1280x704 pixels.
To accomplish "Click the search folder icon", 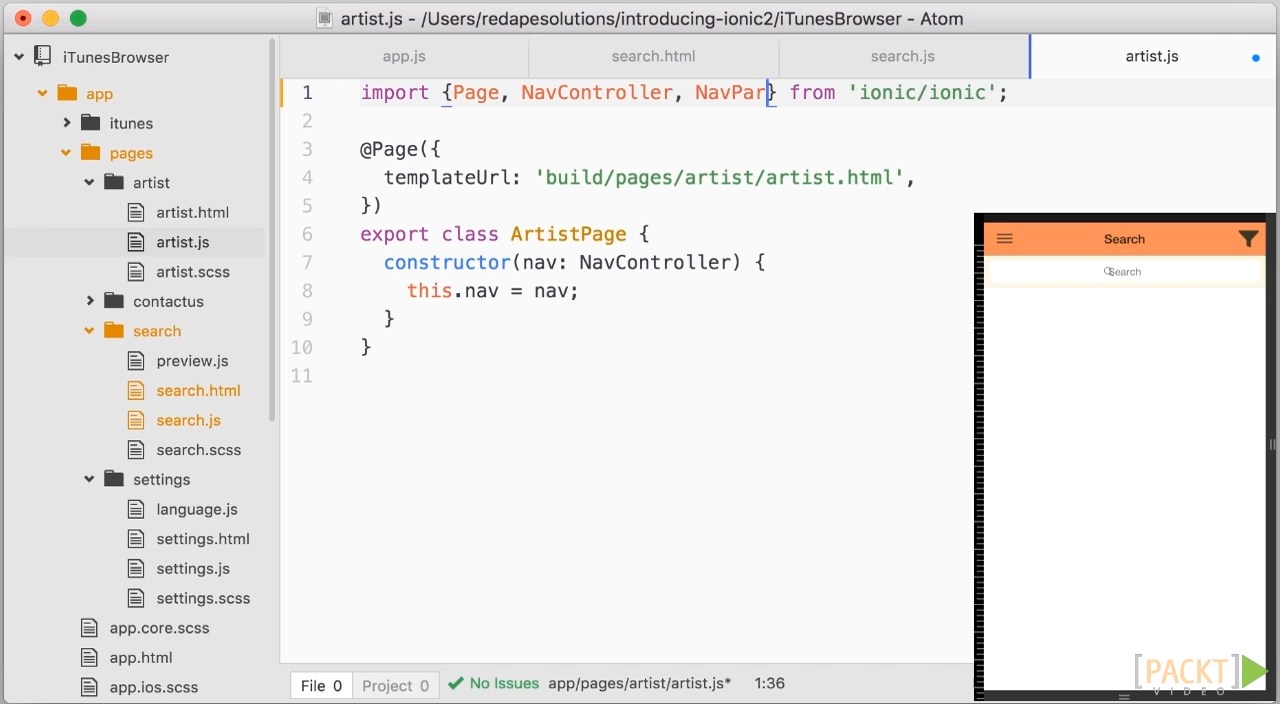I will click(115, 331).
